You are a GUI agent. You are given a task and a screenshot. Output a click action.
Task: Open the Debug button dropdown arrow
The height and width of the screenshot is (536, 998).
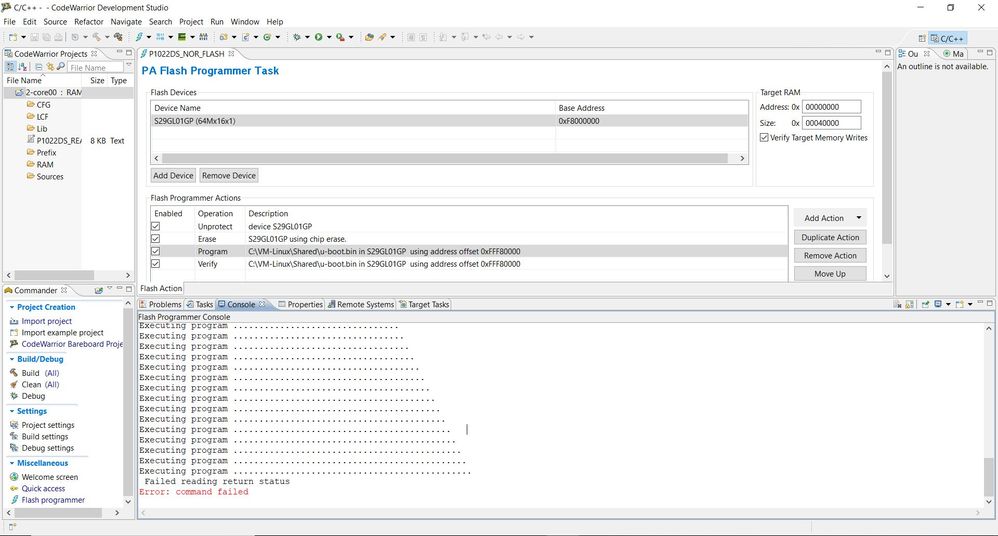307,37
